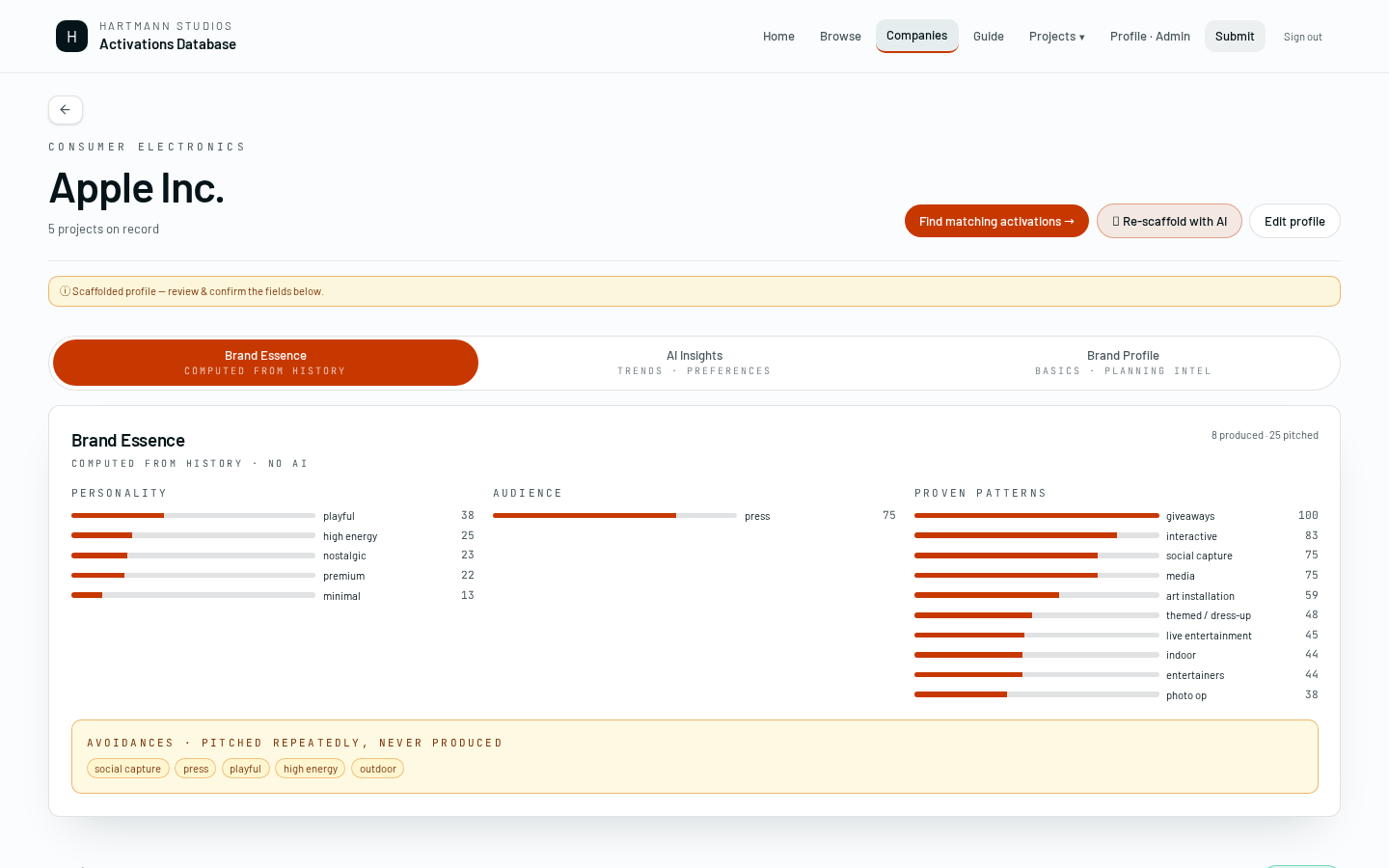Re-scaffold the profile with AI
The width and height of the screenshot is (1389, 868).
click(1169, 221)
